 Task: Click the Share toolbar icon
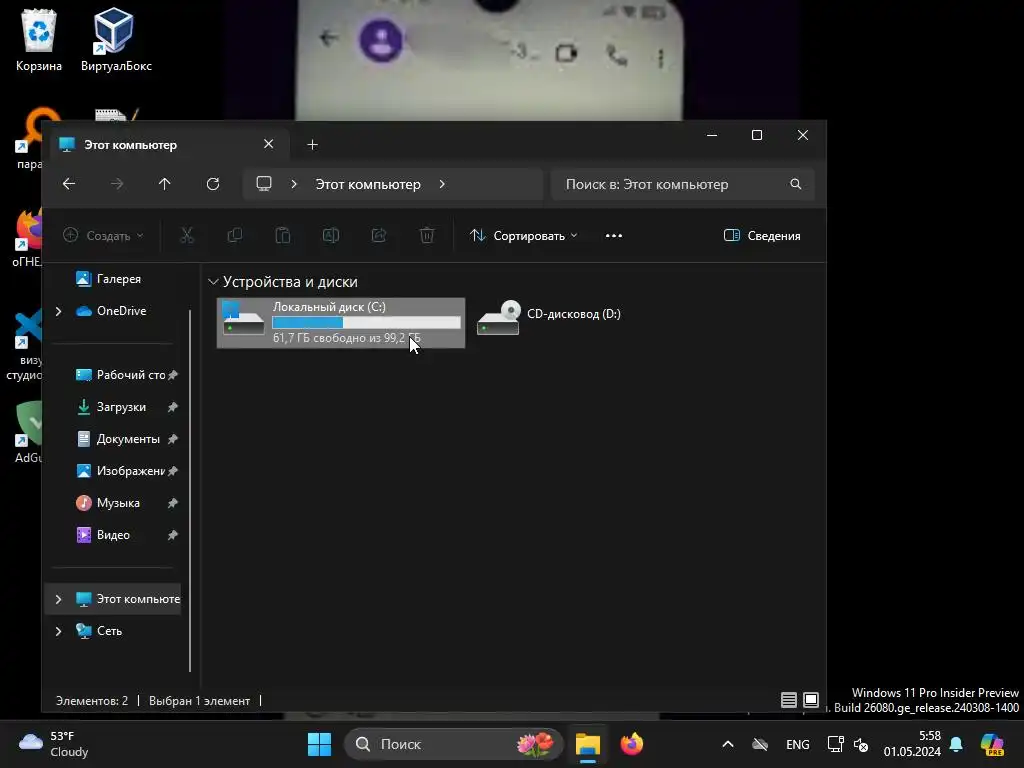point(379,236)
